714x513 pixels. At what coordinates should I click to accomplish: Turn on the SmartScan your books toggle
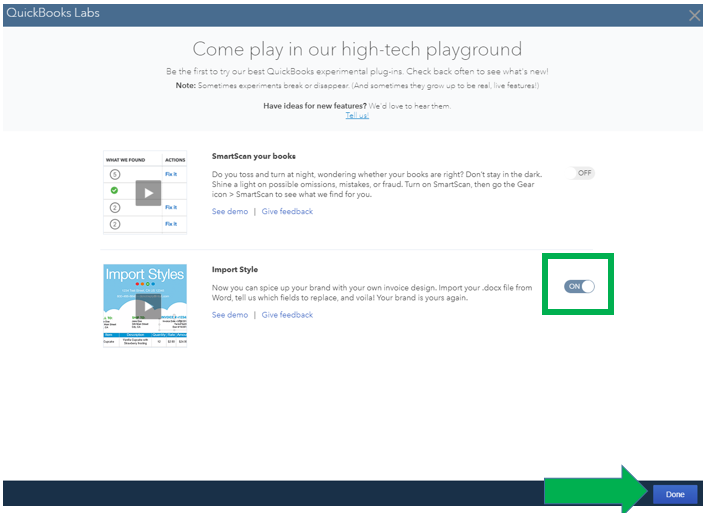coord(582,173)
